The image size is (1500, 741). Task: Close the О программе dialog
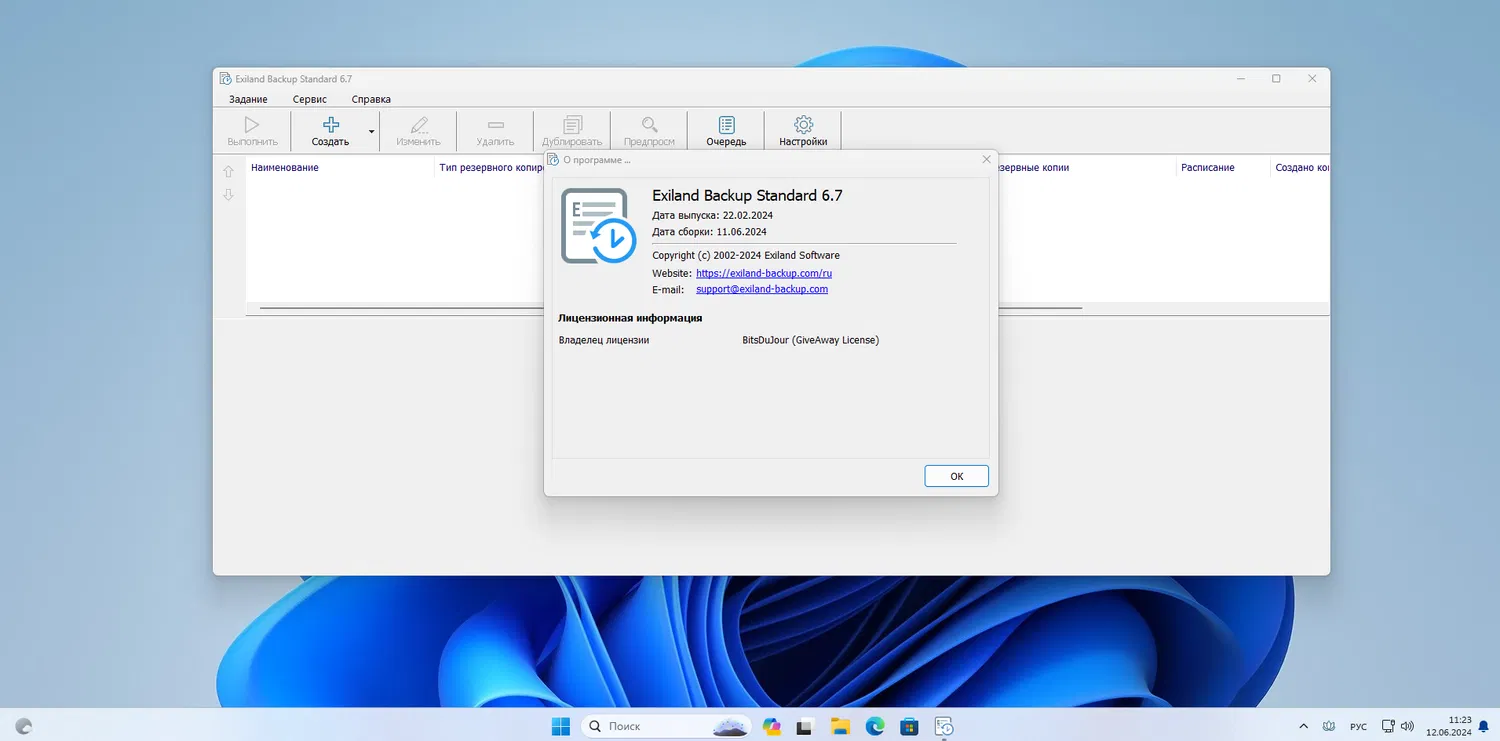[x=986, y=159]
